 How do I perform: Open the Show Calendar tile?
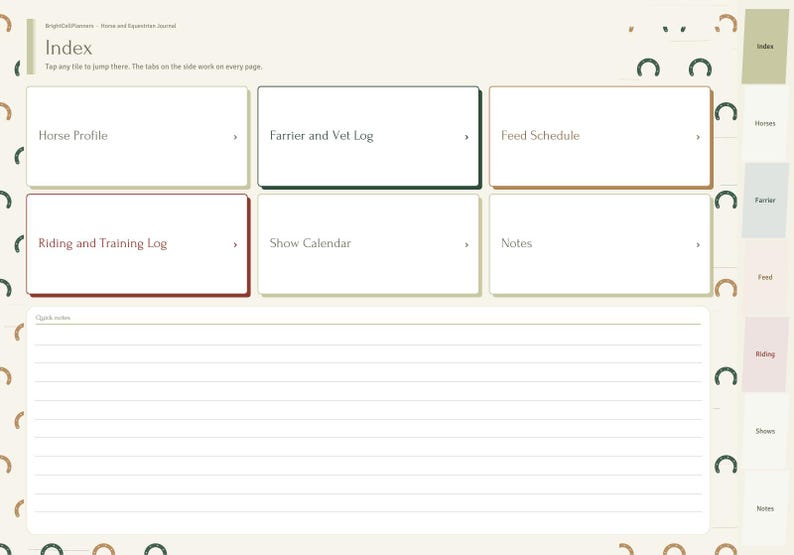(368, 244)
